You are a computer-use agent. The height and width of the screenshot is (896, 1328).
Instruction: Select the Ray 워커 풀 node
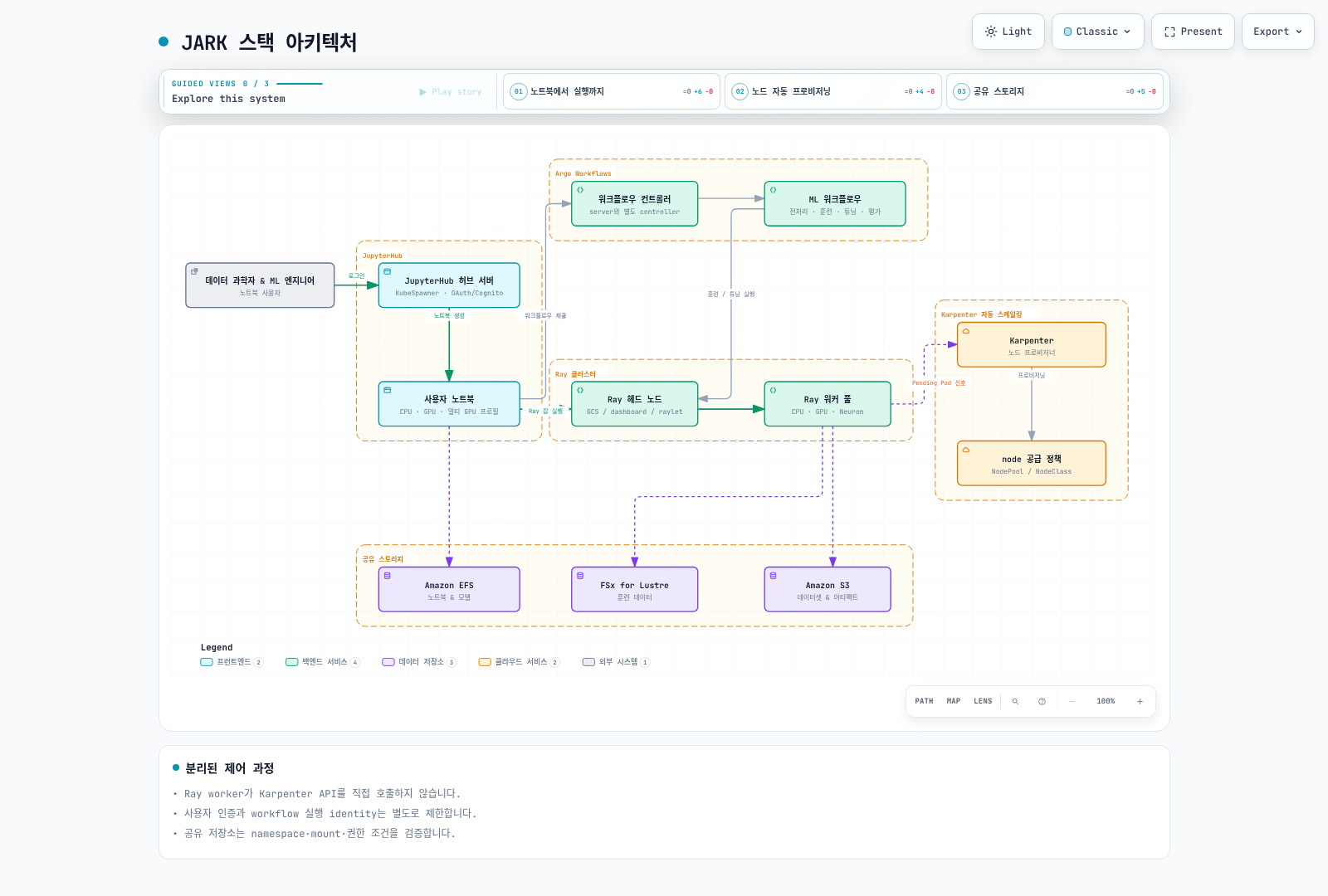[828, 404]
